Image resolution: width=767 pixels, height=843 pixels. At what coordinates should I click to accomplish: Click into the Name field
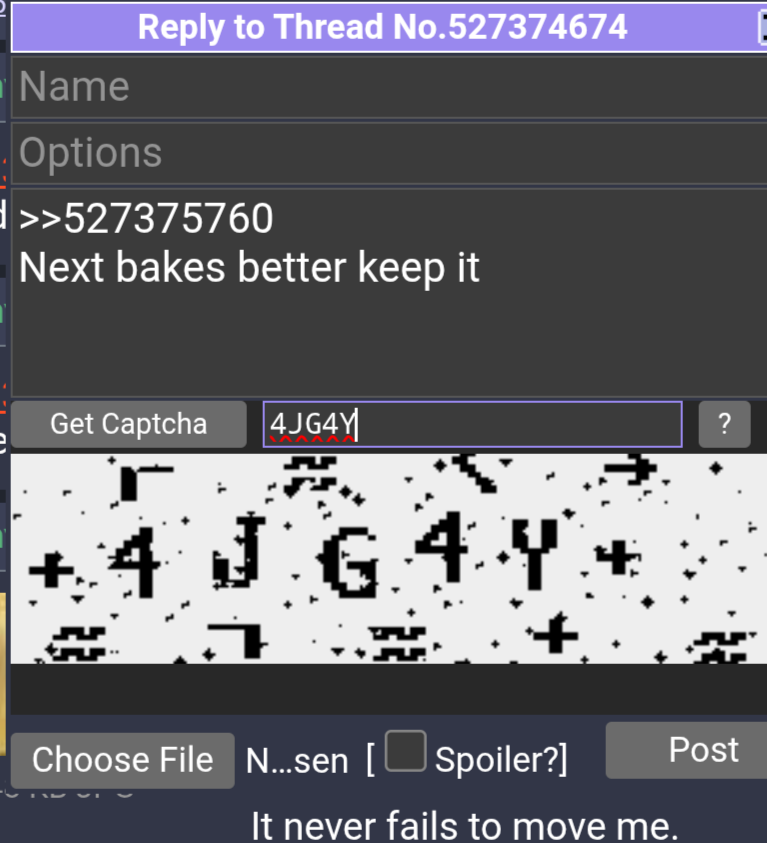tap(389, 87)
